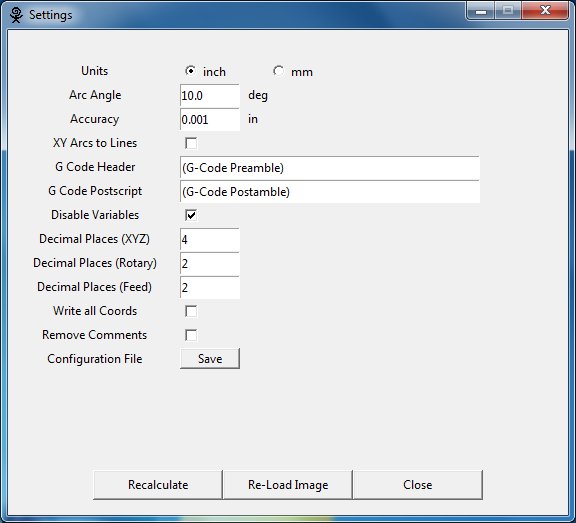This screenshot has width=576, height=523.
Task: Click the 'Settings' title text
Action: click(x=51, y=15)
